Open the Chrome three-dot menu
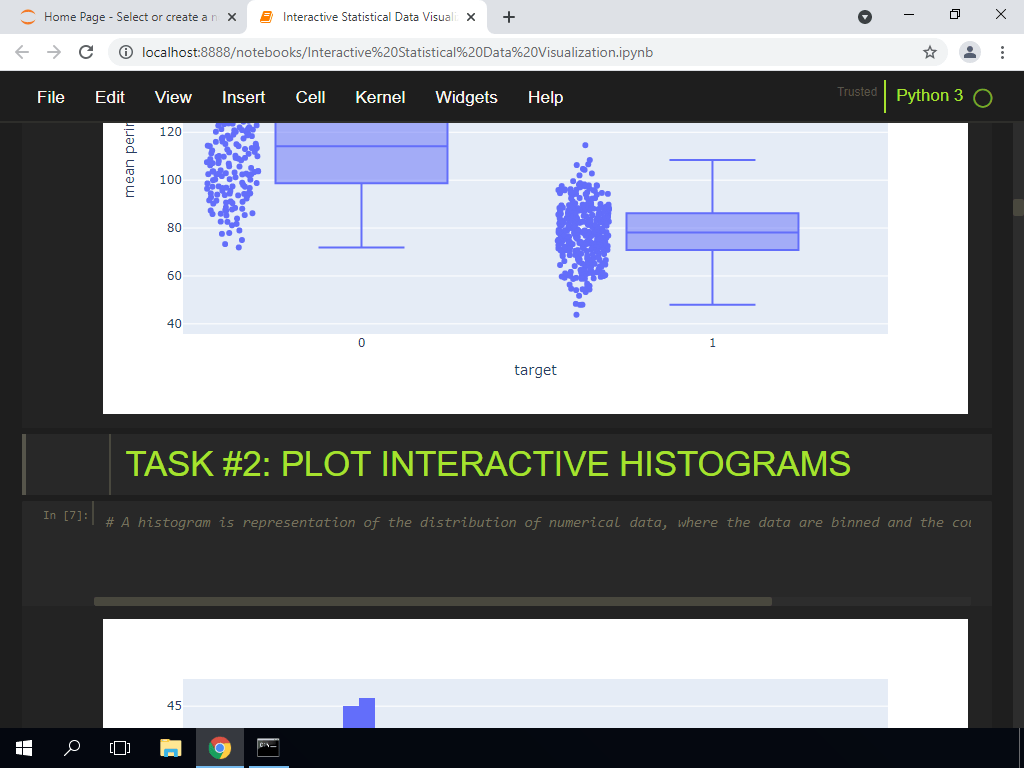 [1003, 51]
